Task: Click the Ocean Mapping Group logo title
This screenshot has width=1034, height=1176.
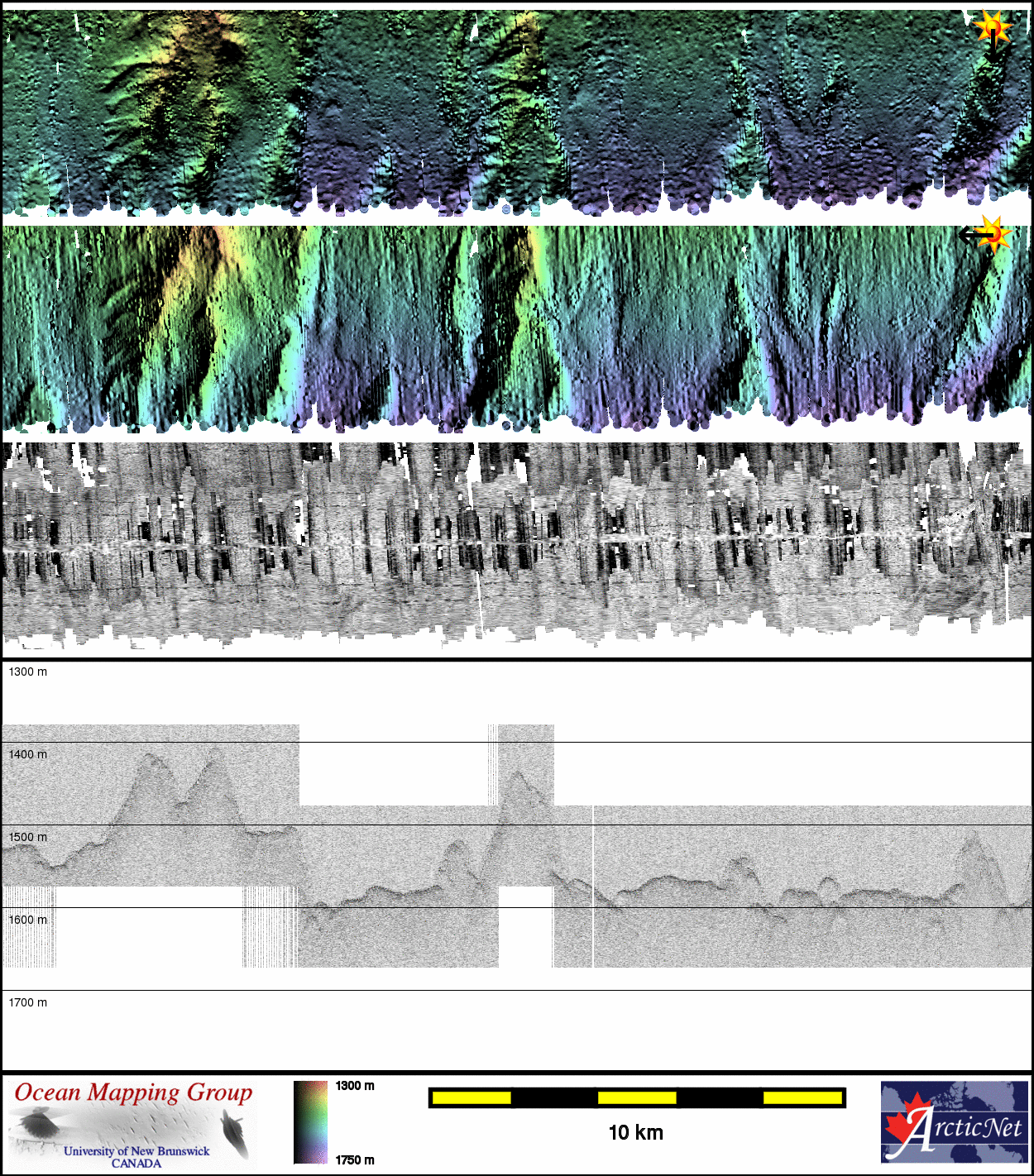Action: pos(133,1092)
